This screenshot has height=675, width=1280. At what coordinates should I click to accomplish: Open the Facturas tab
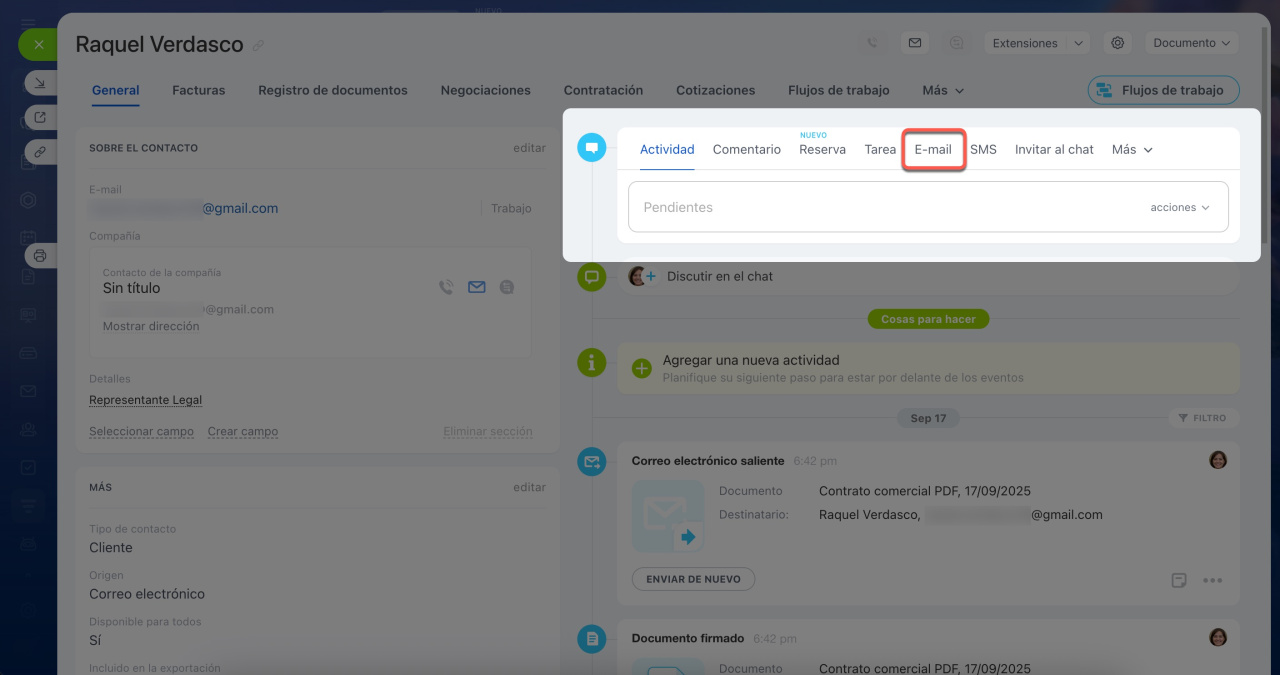[x=198, y=90]
